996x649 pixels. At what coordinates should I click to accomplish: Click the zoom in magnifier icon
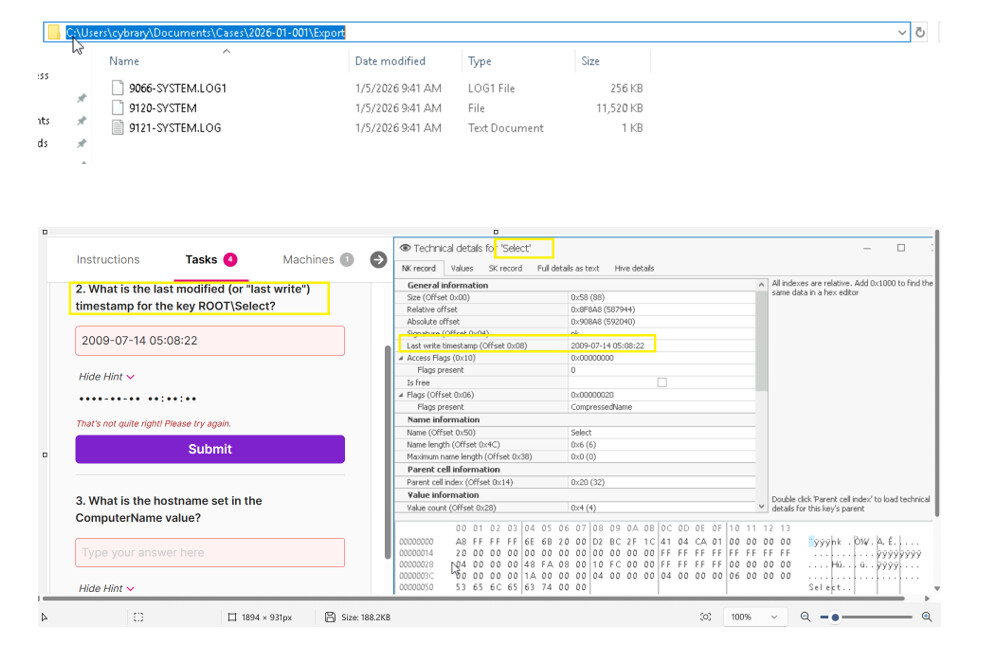[926, 617]
